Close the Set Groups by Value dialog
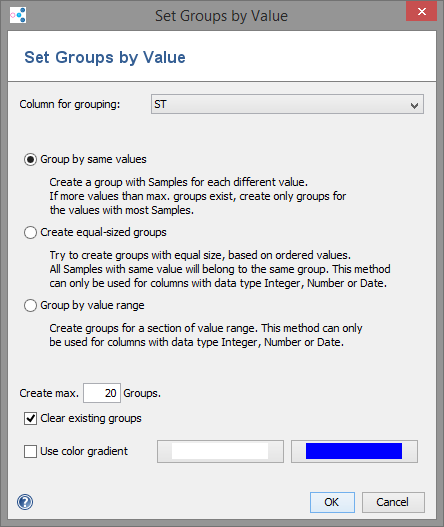Viewport: 444px width, 527px height. click(421, 12)
